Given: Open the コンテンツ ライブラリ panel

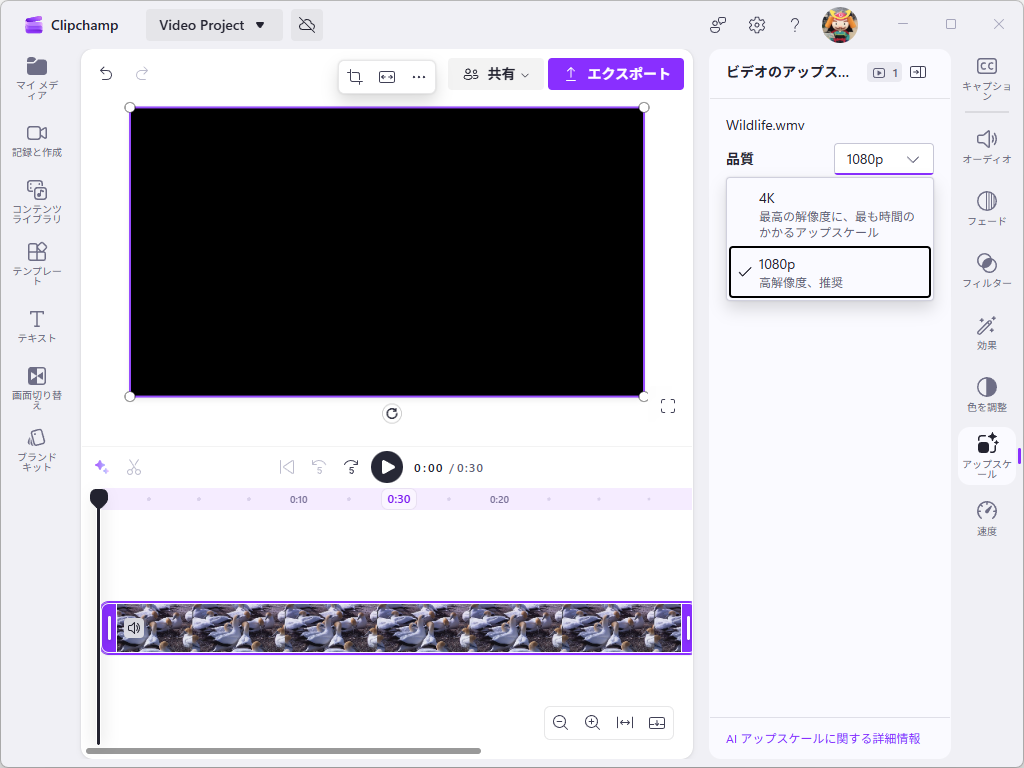Looking at the screenshot, I should pos(37,201).
